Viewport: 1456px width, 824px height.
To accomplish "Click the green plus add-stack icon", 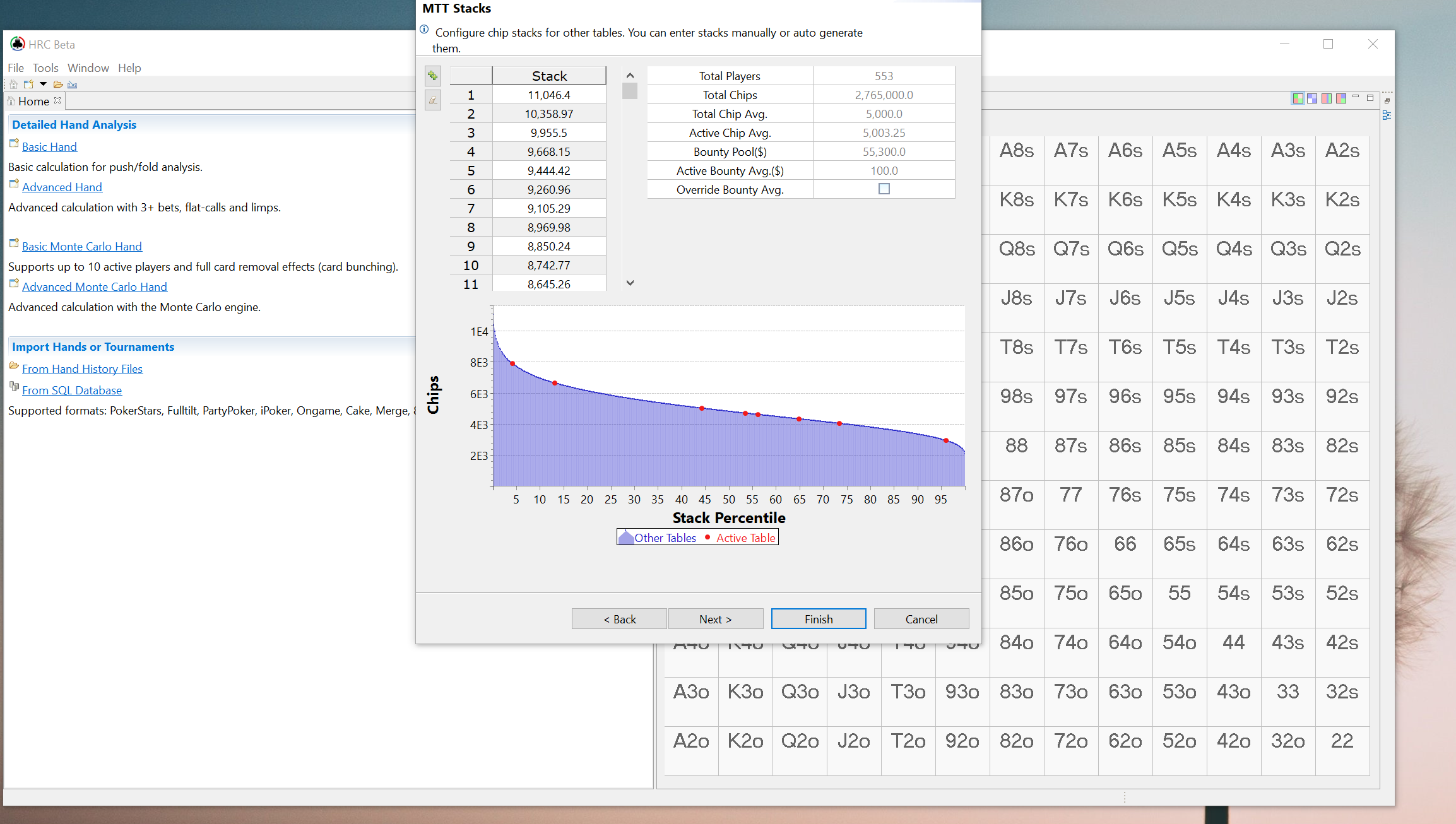I will click(432, 76).
